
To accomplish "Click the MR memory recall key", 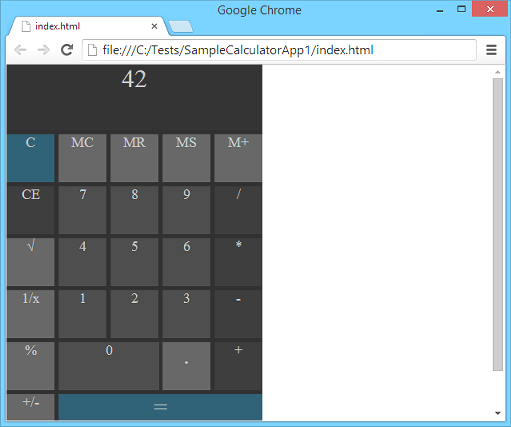I will point(134,158).
